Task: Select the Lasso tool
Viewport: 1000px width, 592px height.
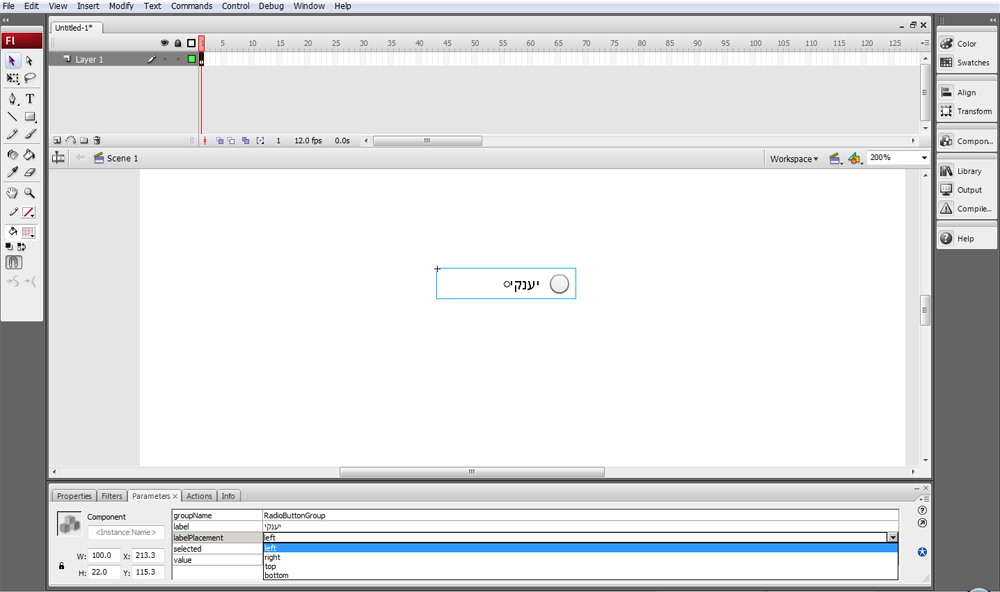Action: tap(29, 78)
